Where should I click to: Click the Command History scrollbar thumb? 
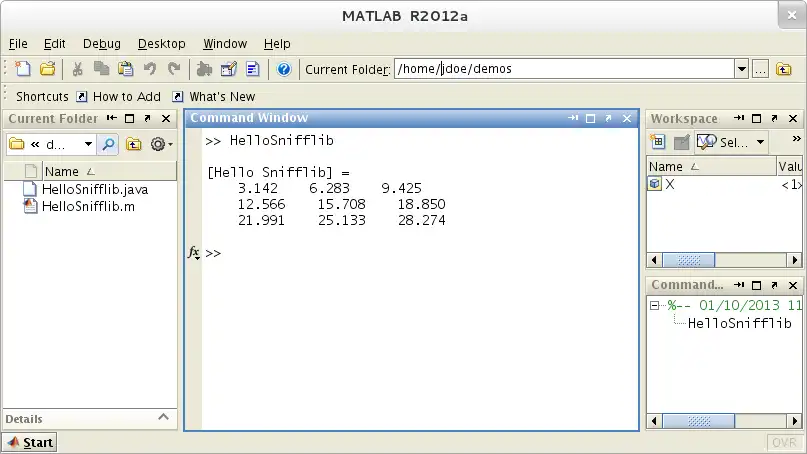699,422
